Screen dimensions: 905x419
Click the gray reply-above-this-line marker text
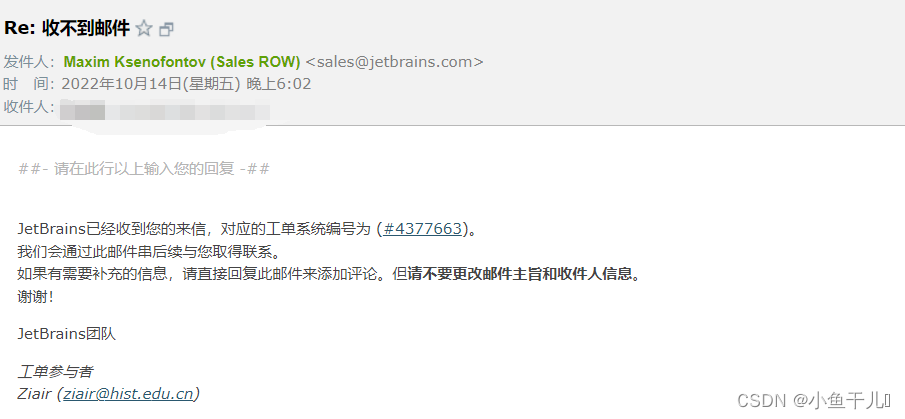[x=144, y=169]
